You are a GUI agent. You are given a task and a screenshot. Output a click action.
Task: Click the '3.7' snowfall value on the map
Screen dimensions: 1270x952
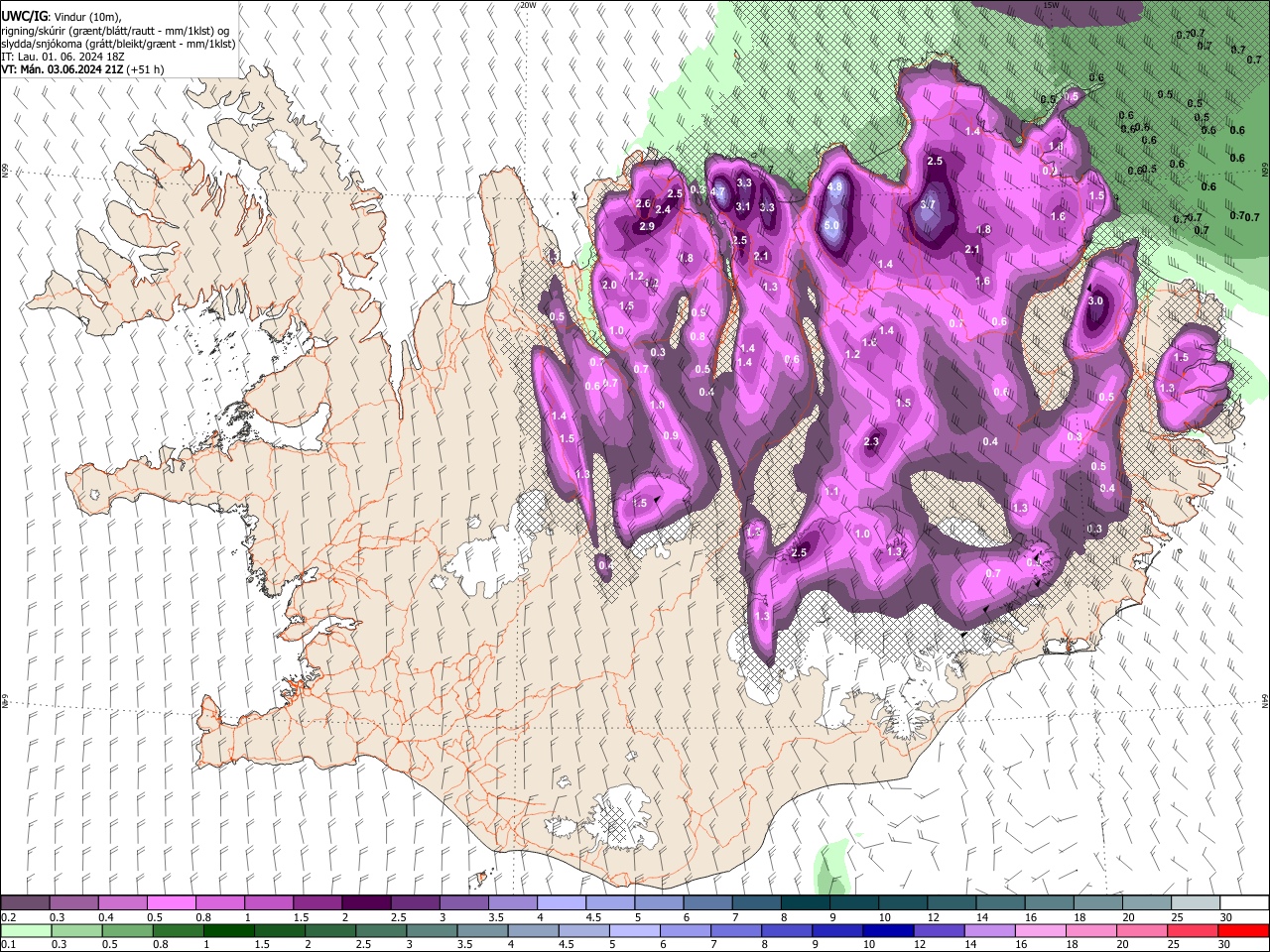(928, 204)
